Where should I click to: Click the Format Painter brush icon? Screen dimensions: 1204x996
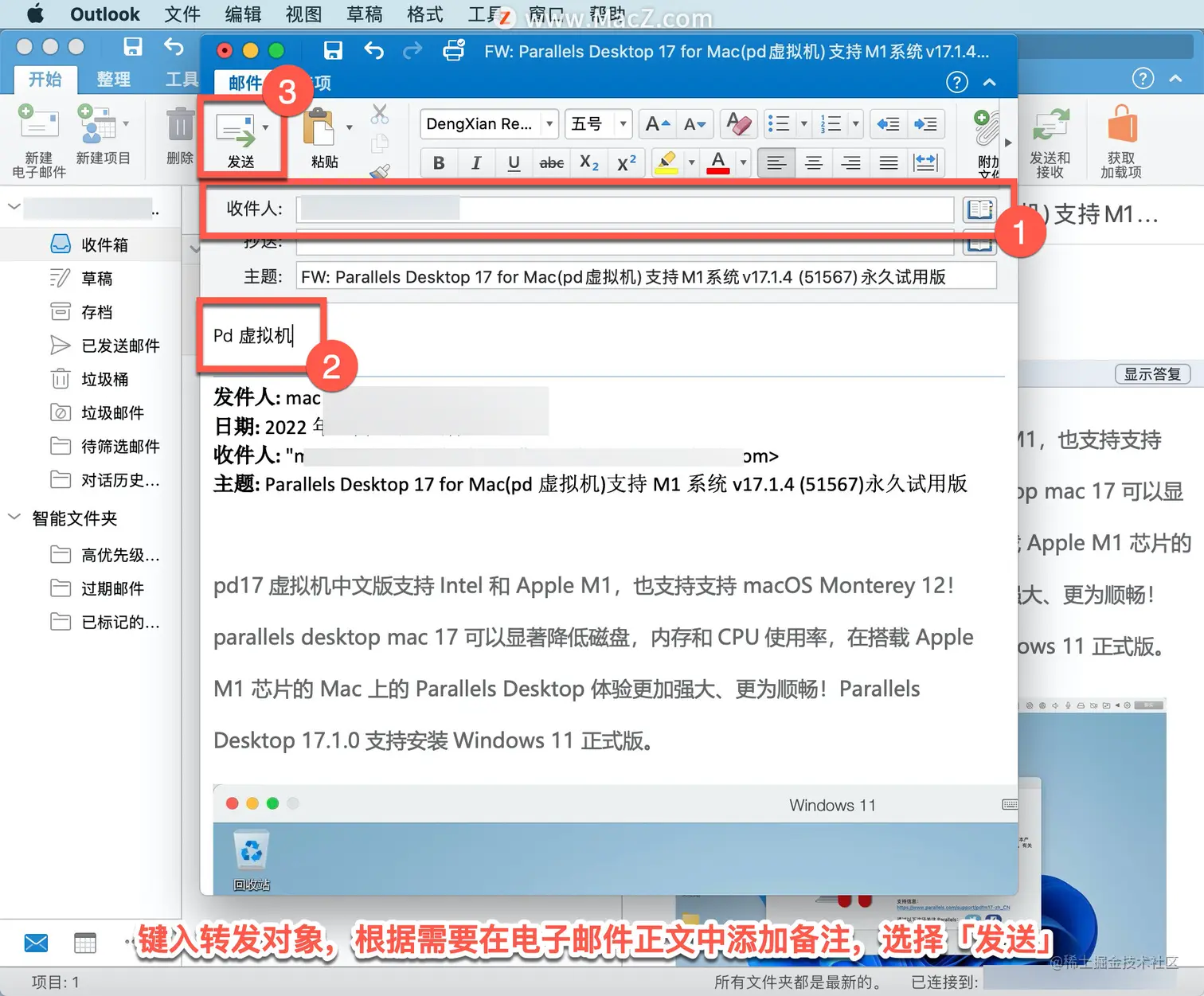(380, 170)
